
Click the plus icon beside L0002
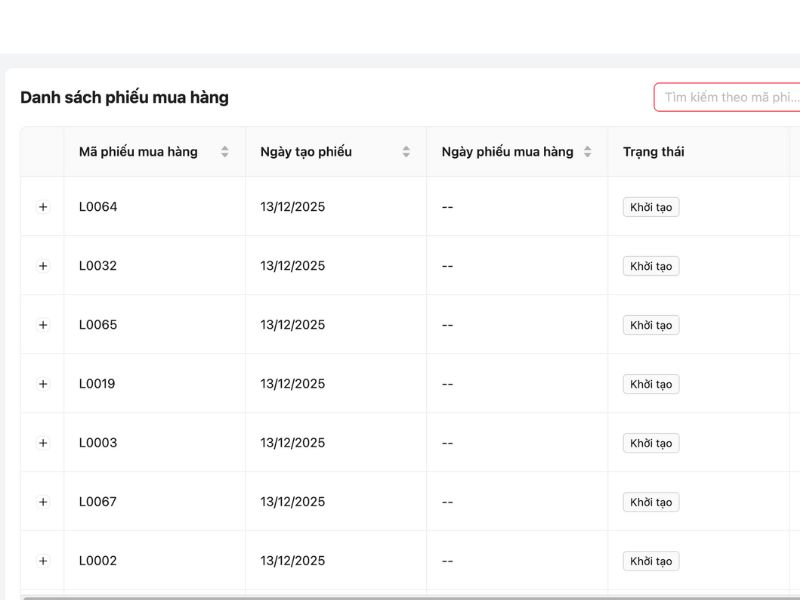[x=43, y=561]
